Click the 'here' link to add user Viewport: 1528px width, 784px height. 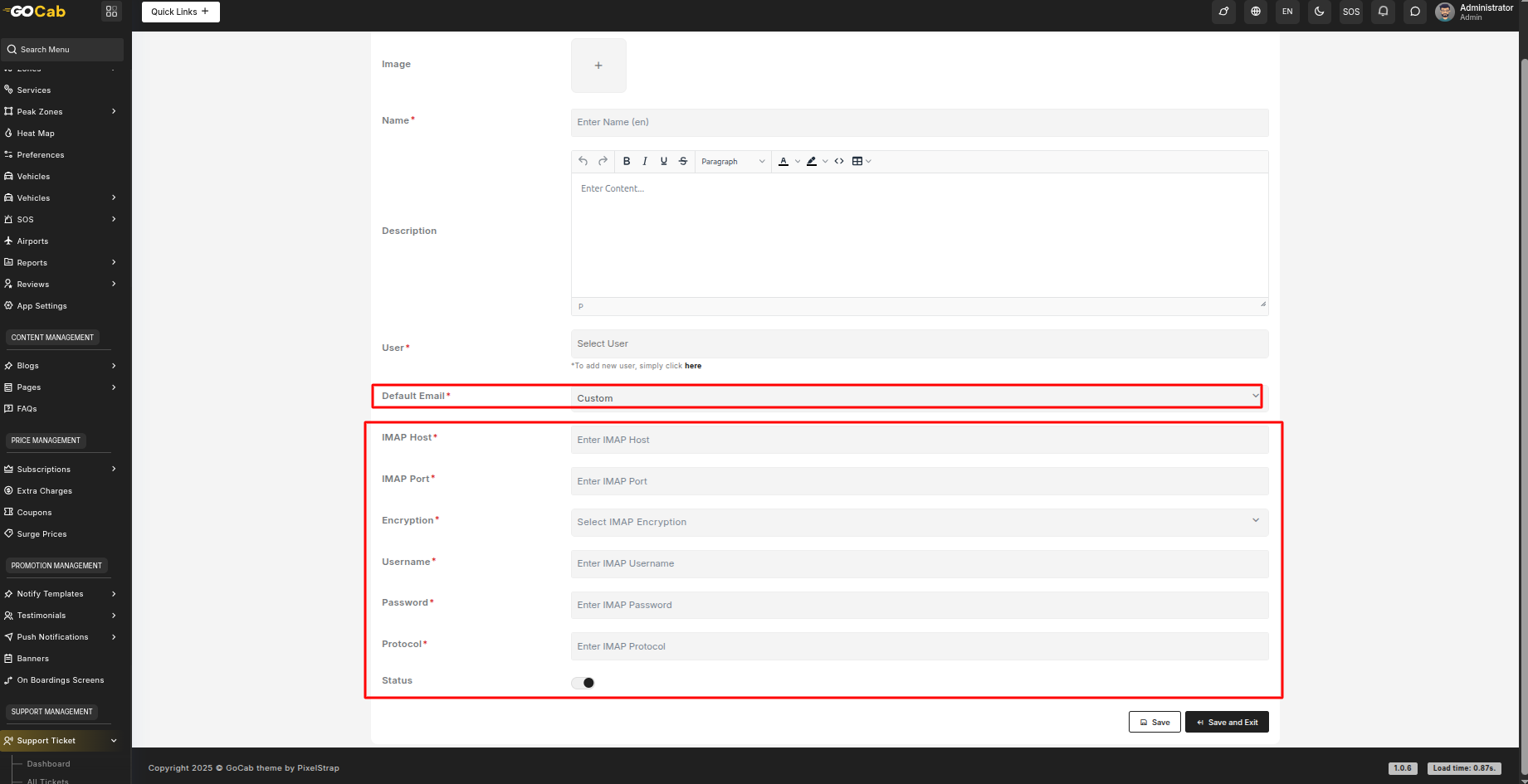(693, 366)
